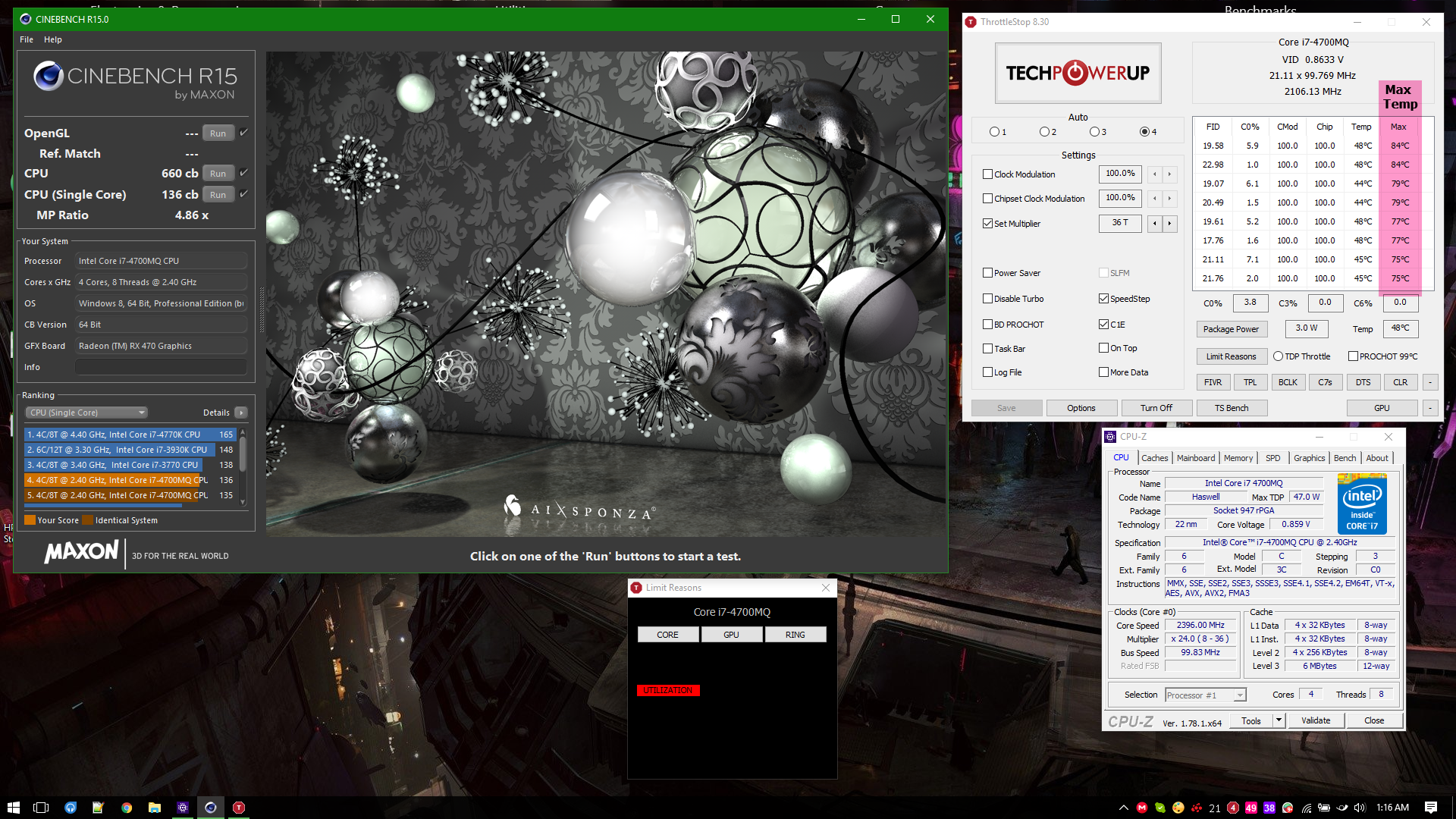
Task: Click the clock showing 1:16 AM
Action: click(x=1392, y=808)
